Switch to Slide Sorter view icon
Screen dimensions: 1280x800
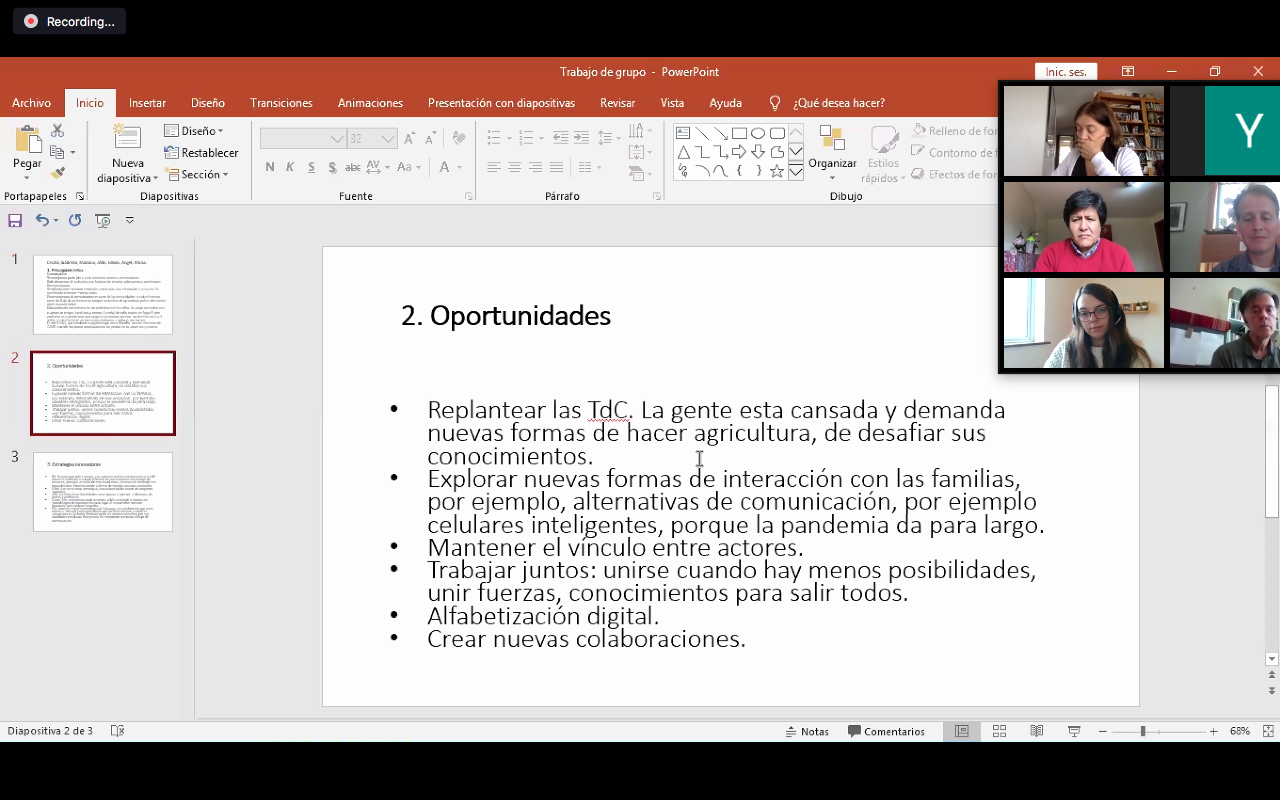999,731
